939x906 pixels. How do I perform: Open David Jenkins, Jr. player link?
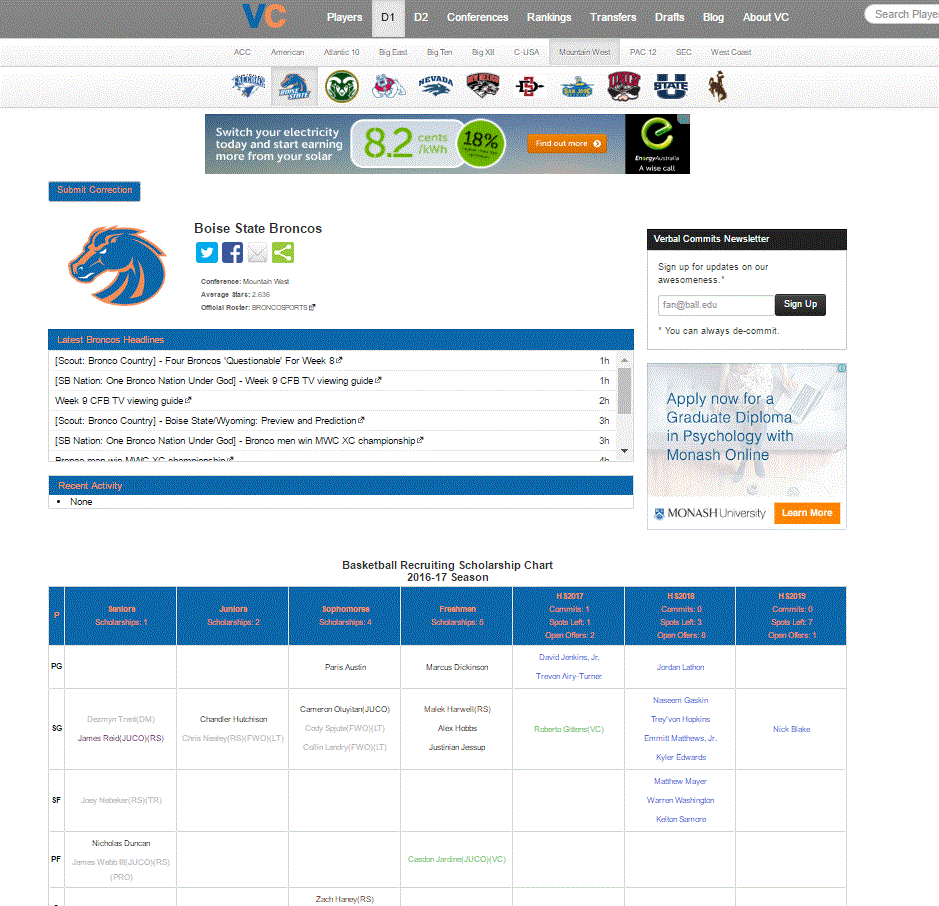pos(569,657)
